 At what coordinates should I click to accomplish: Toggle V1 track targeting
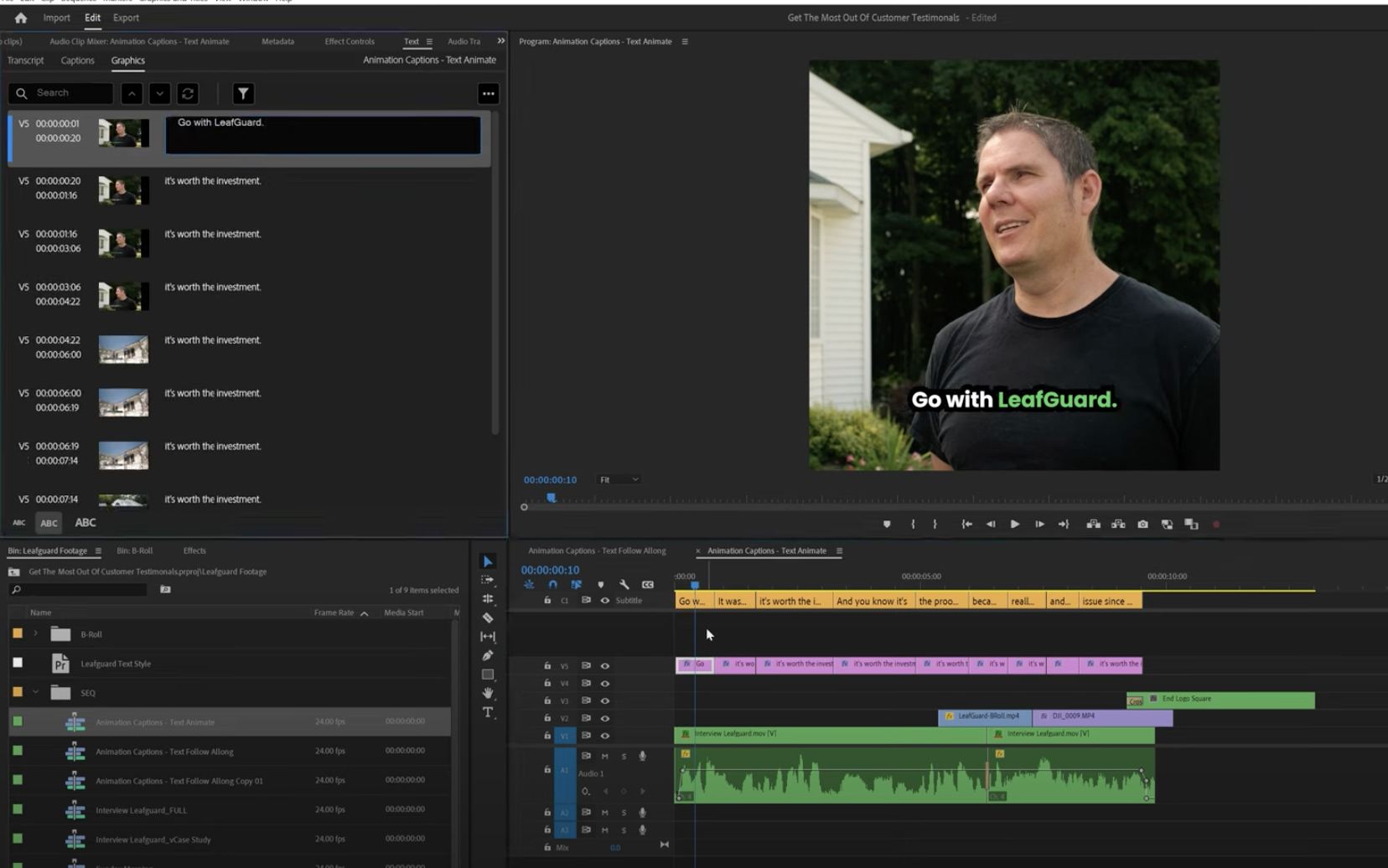[564, 736]
